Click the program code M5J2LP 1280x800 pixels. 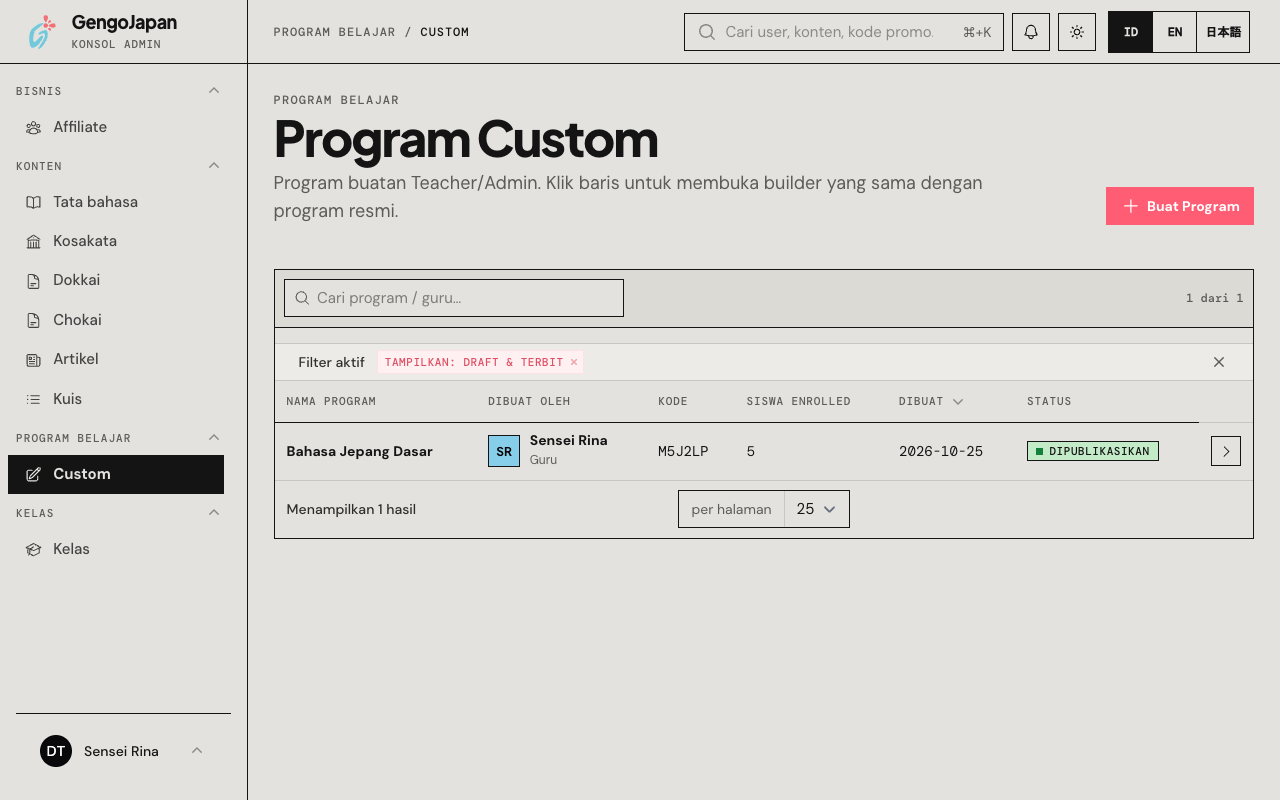pyautogui.click(x=683, y=451)
